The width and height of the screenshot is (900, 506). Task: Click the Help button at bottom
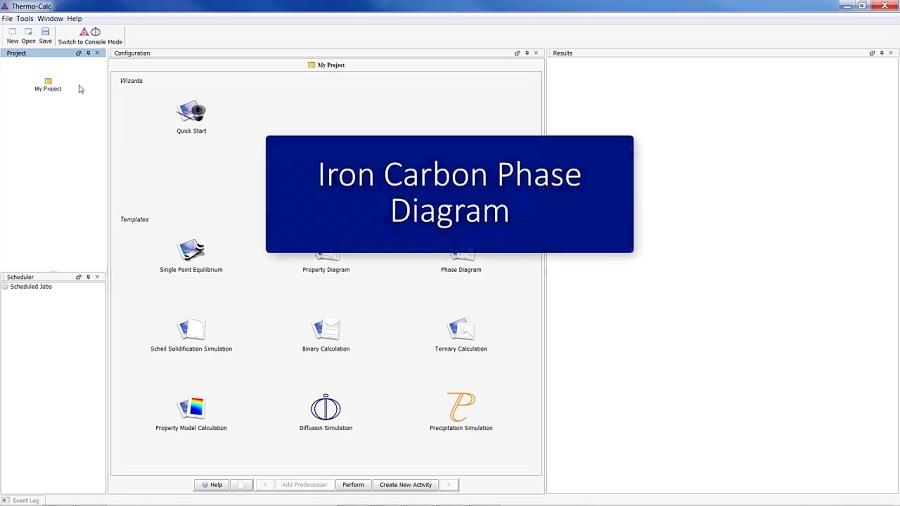pos(211,485)
